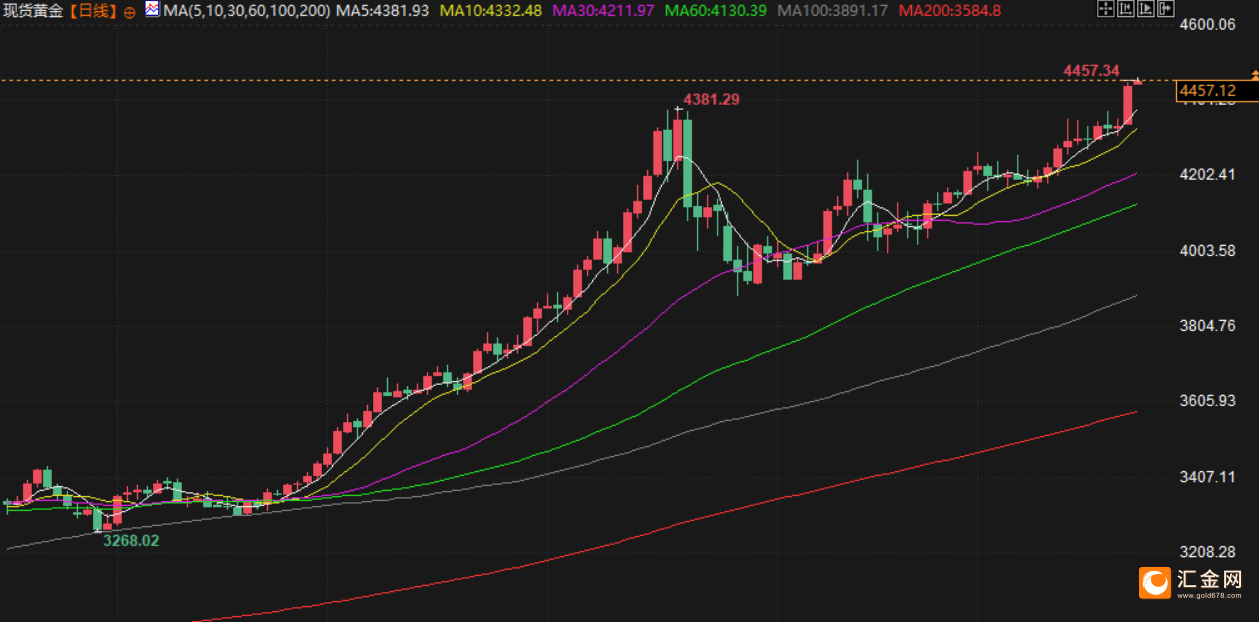Click the exit arrow icon in the chart toolbar
1259x622 pixels.
click(1166, 8)
